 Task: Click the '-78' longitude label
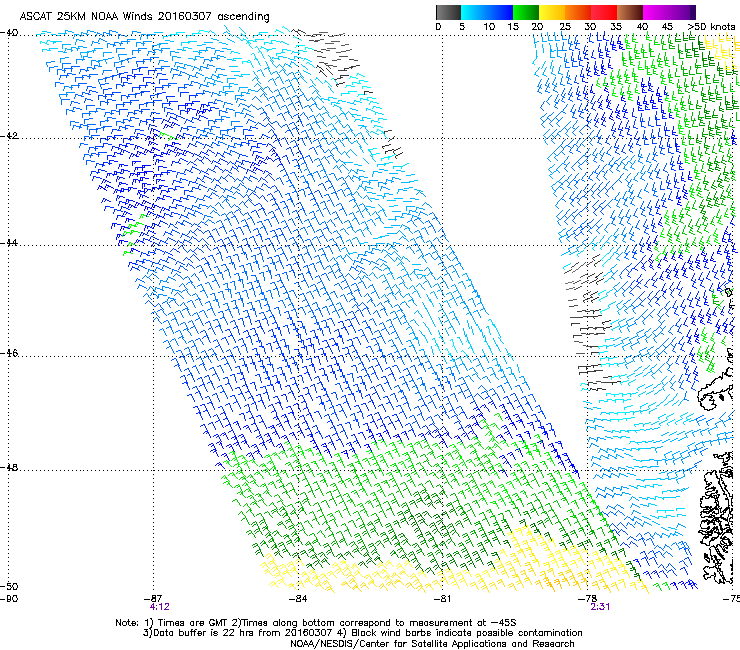coord(588,599)
